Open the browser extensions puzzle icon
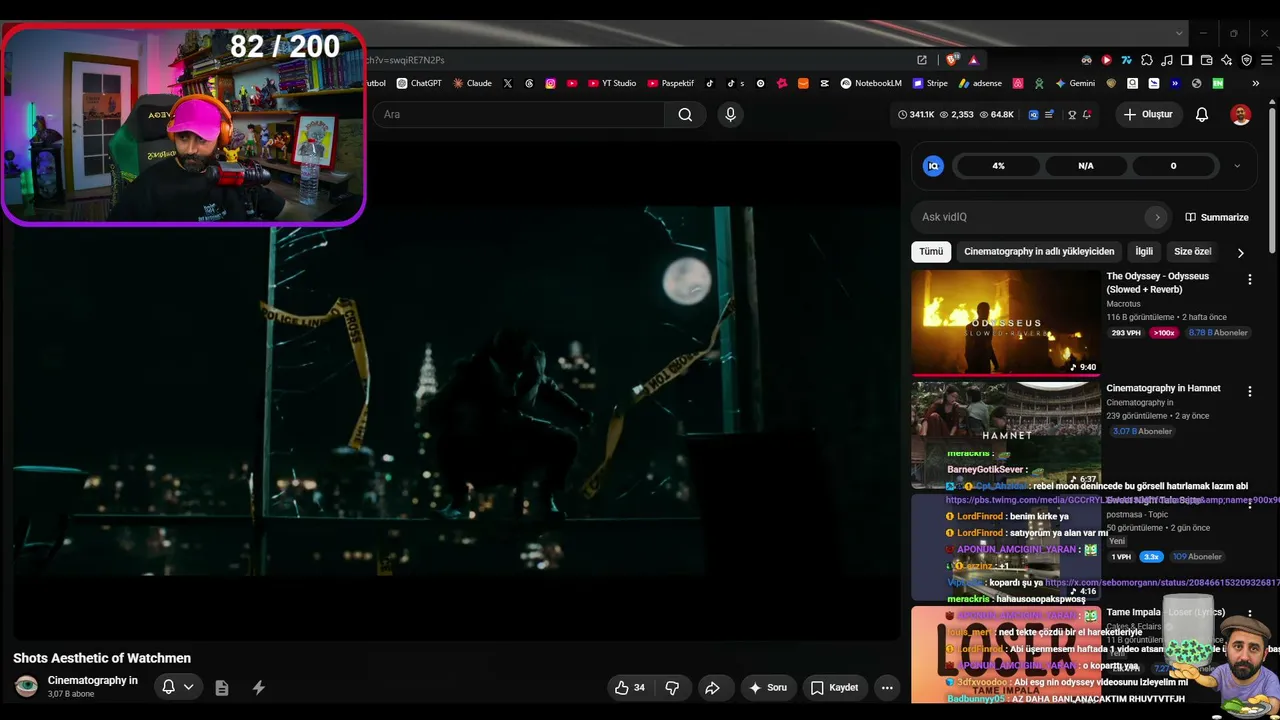This screenshot has width=1280, height=720. pos(1147,60)
